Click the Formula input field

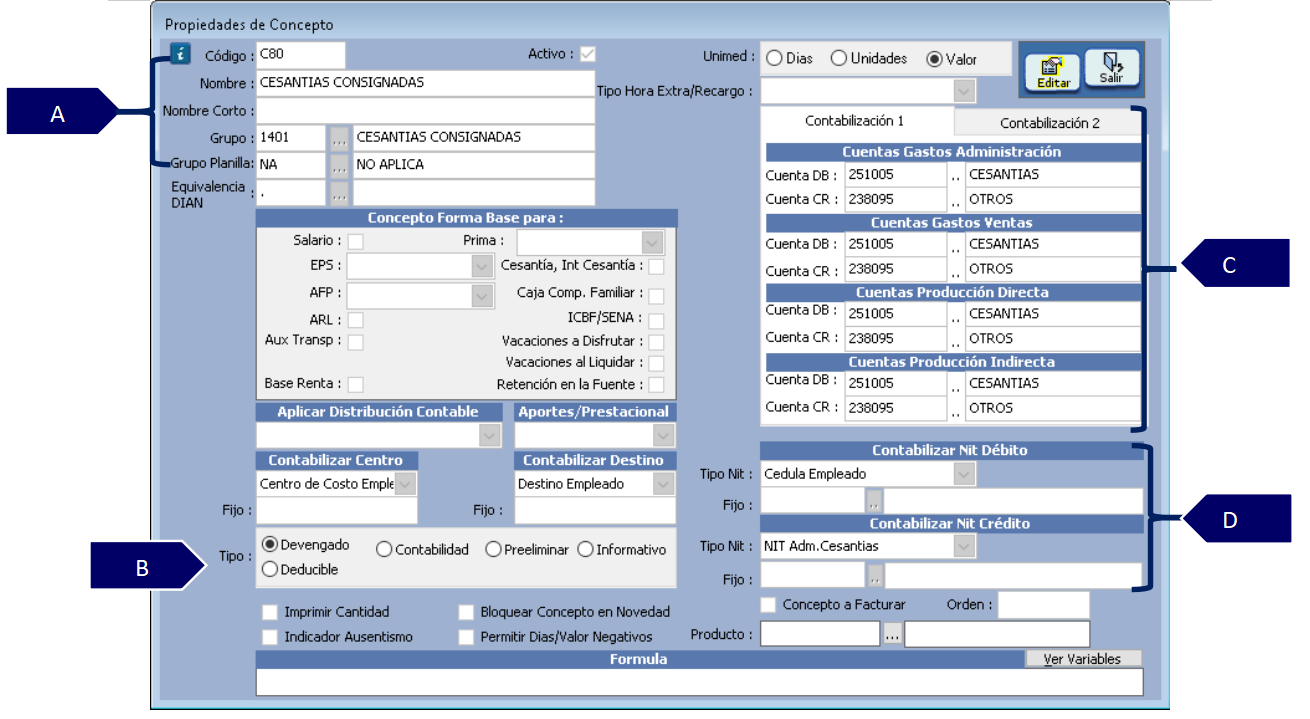coord(699,681)
